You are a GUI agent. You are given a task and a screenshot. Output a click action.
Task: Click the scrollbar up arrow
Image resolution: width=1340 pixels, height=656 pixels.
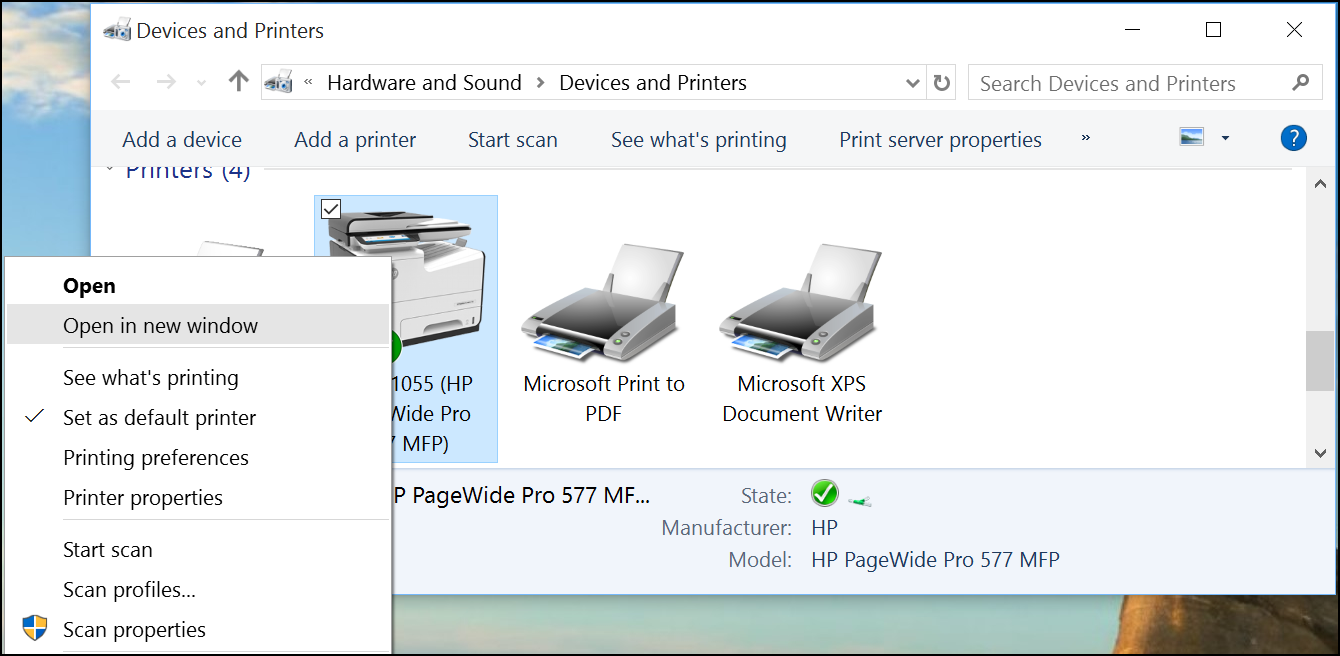click(1321, 183)
